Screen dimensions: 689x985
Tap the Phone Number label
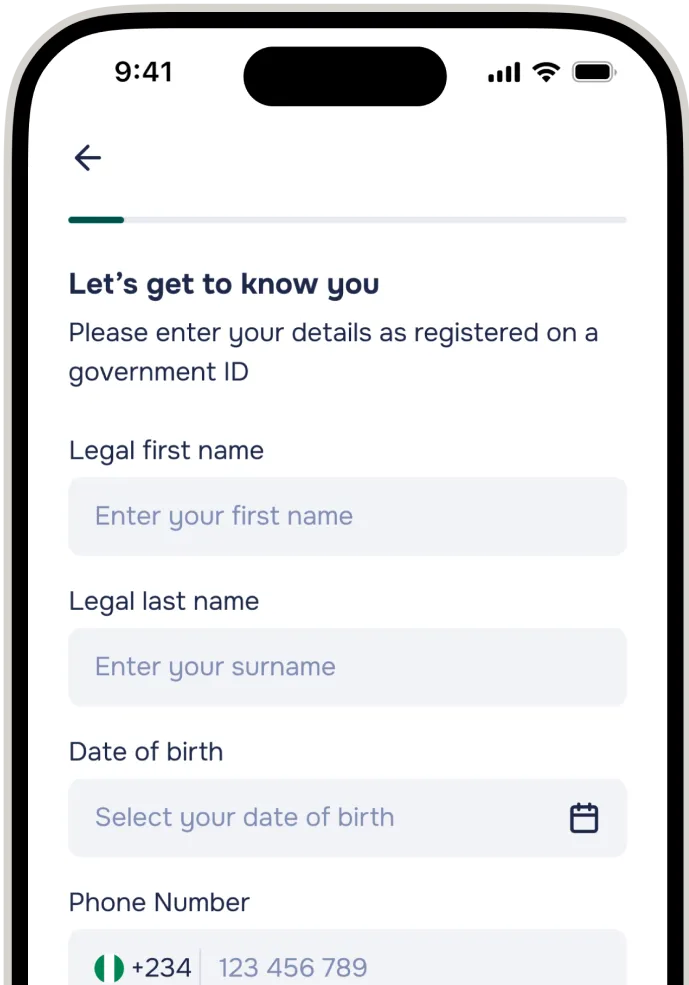click(x=159, y=903)
